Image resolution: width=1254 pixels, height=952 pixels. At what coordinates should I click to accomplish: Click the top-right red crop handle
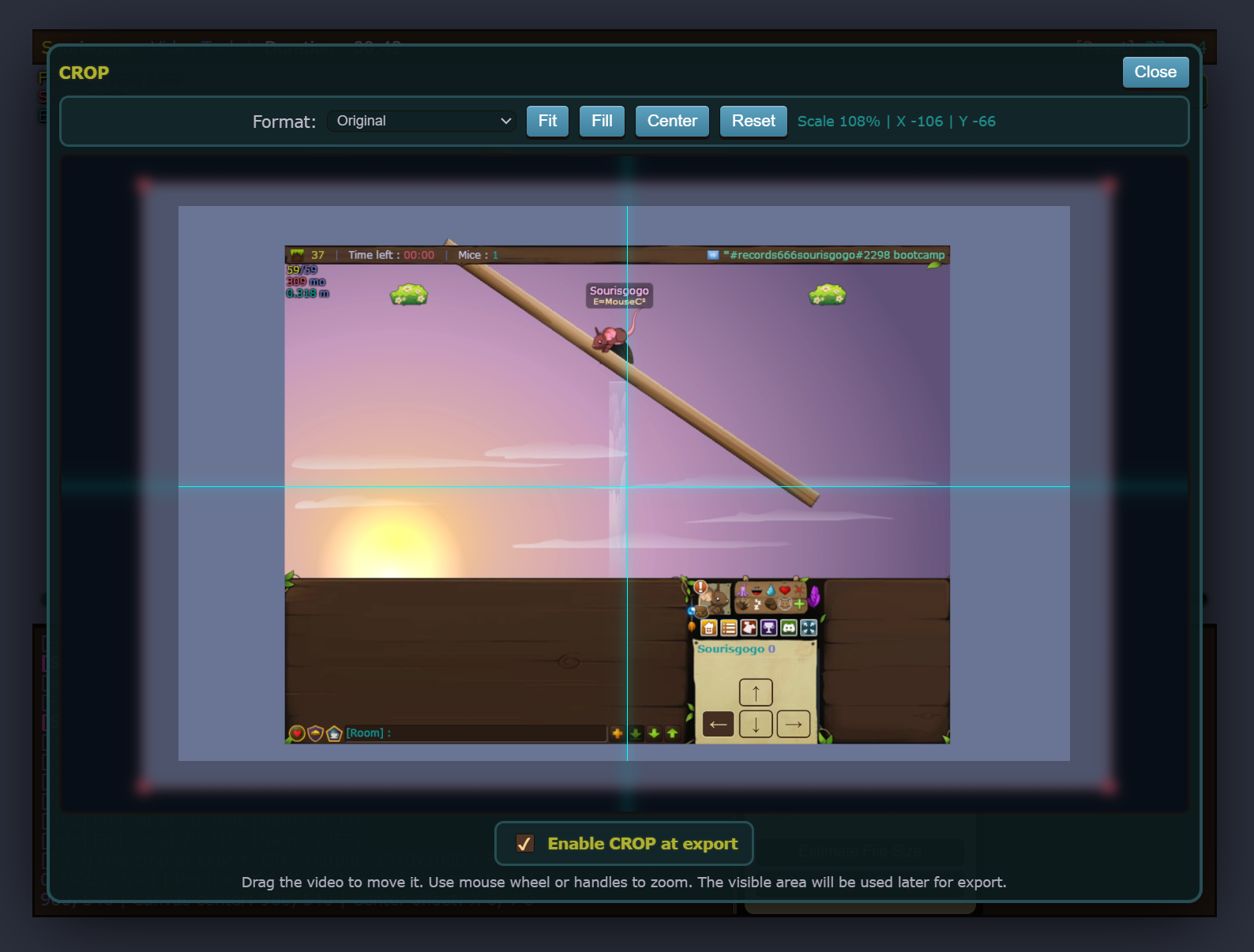pyautogui.click(x=1108, y=186)
